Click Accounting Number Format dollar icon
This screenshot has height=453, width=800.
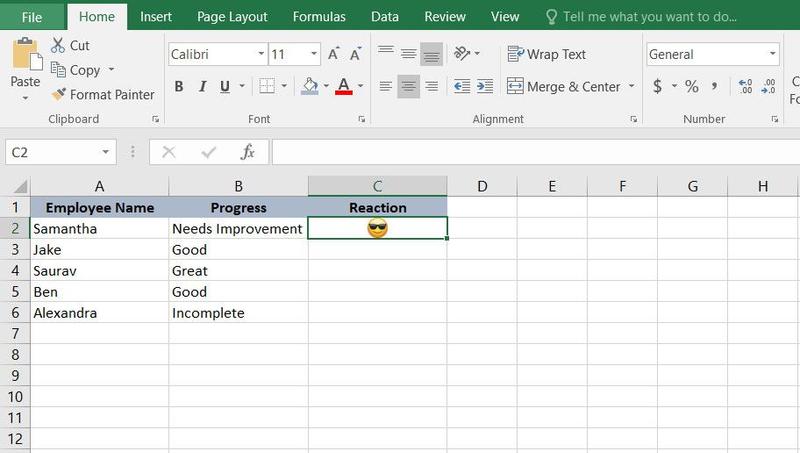pos(658,86)
